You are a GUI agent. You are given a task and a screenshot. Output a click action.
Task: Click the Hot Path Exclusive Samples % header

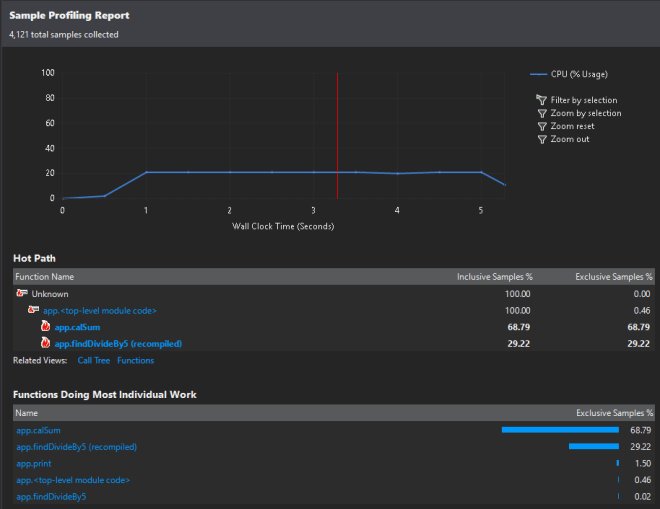(614, 277)
